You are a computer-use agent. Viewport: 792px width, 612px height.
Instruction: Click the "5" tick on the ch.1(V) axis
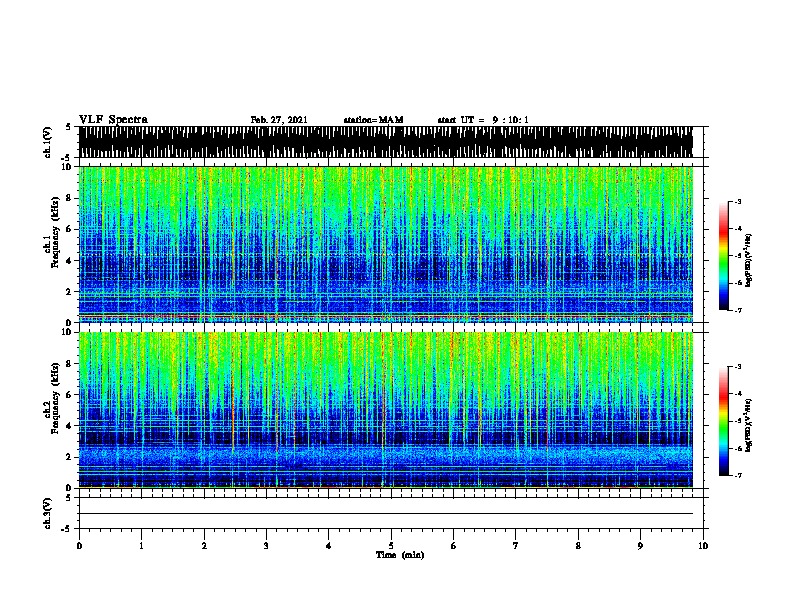tap(69, 127)
